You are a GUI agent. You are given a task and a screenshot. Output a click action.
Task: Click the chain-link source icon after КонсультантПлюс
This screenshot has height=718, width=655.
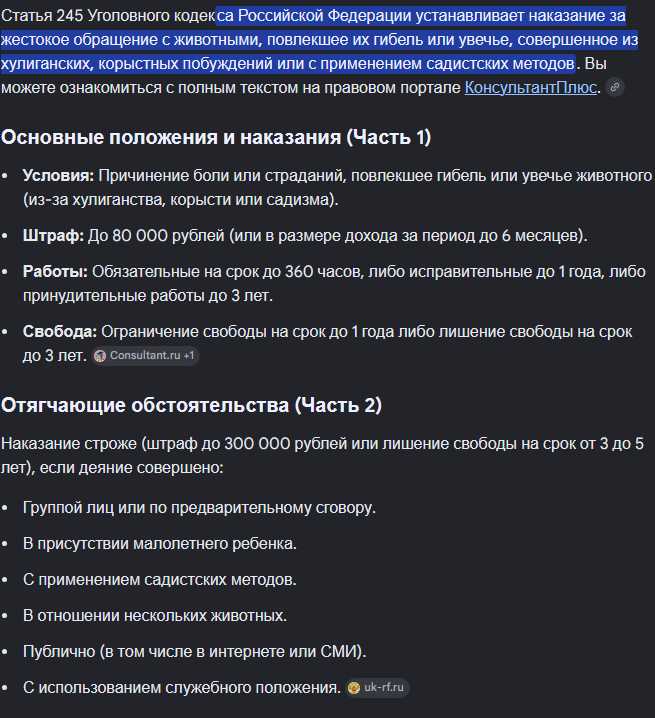[x=615, y=87]
